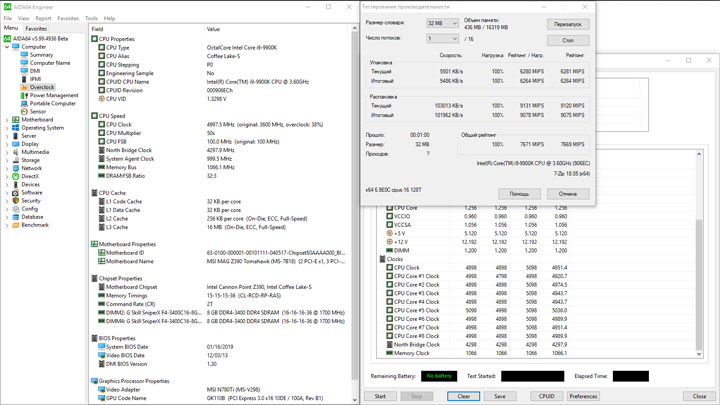Click the Перезапуск restart button
The height and width of the screenshot is (405, 720).
click(568, 24)
